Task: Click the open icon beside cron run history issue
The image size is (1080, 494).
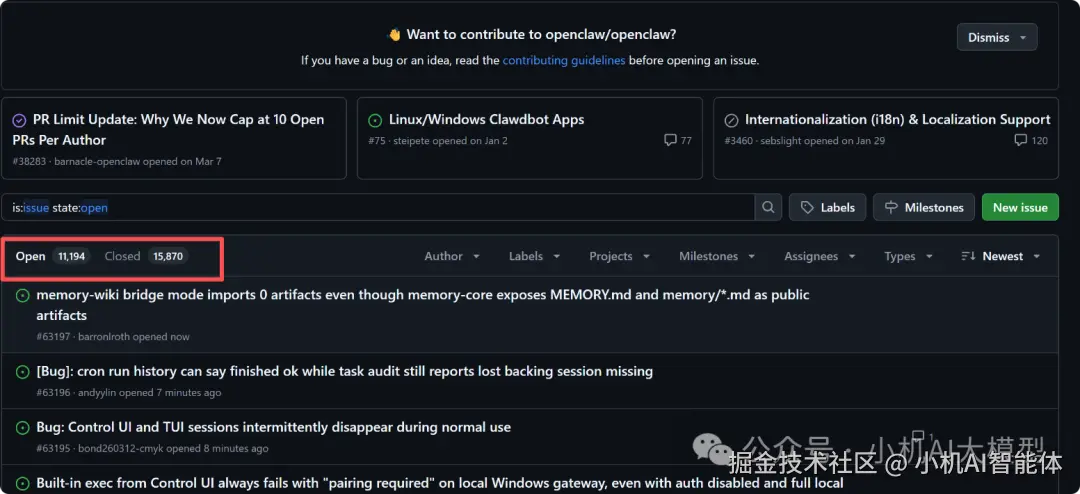Action: click(x=22, y=372)
